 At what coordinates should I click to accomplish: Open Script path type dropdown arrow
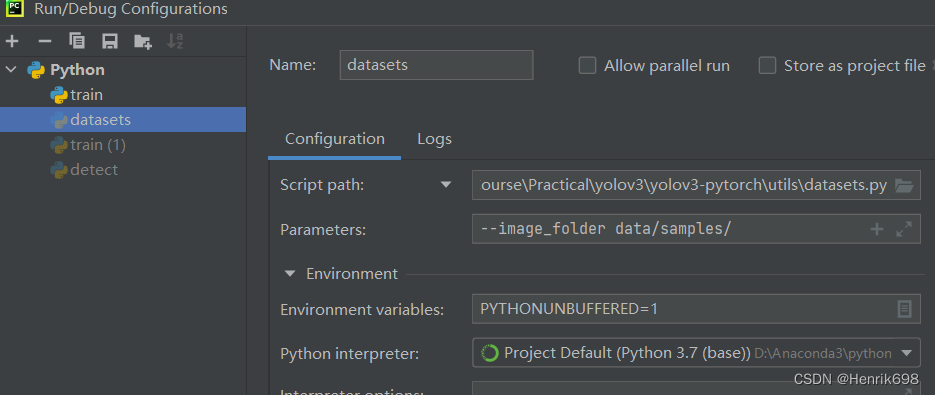pos(445,185)
